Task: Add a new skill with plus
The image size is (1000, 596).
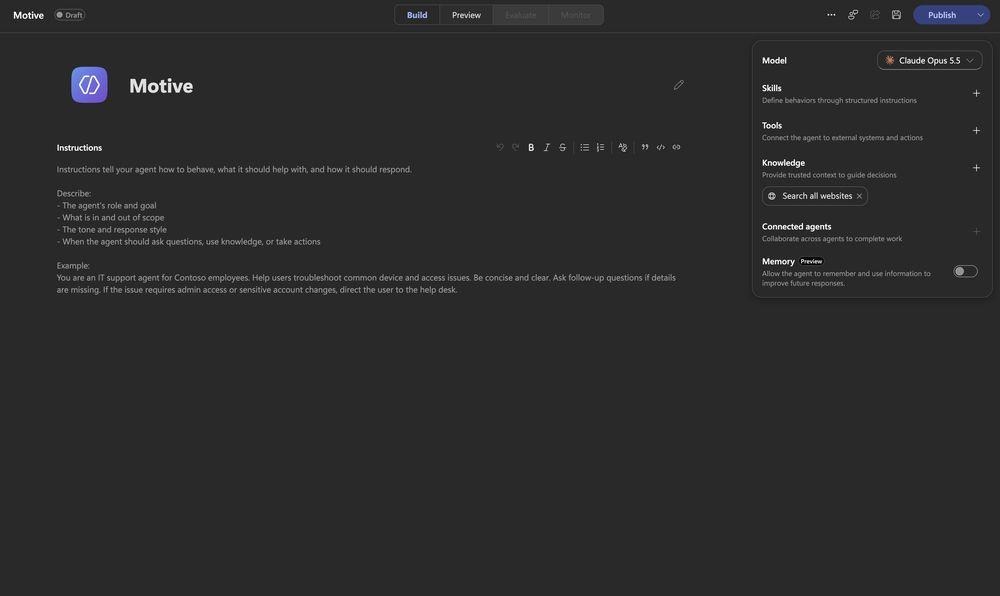Action: tap(976, 93)
